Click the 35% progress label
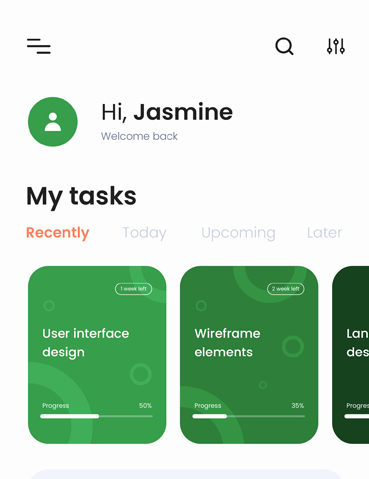The height and width of the screenshot is (479, 369). tap(298, 406)
